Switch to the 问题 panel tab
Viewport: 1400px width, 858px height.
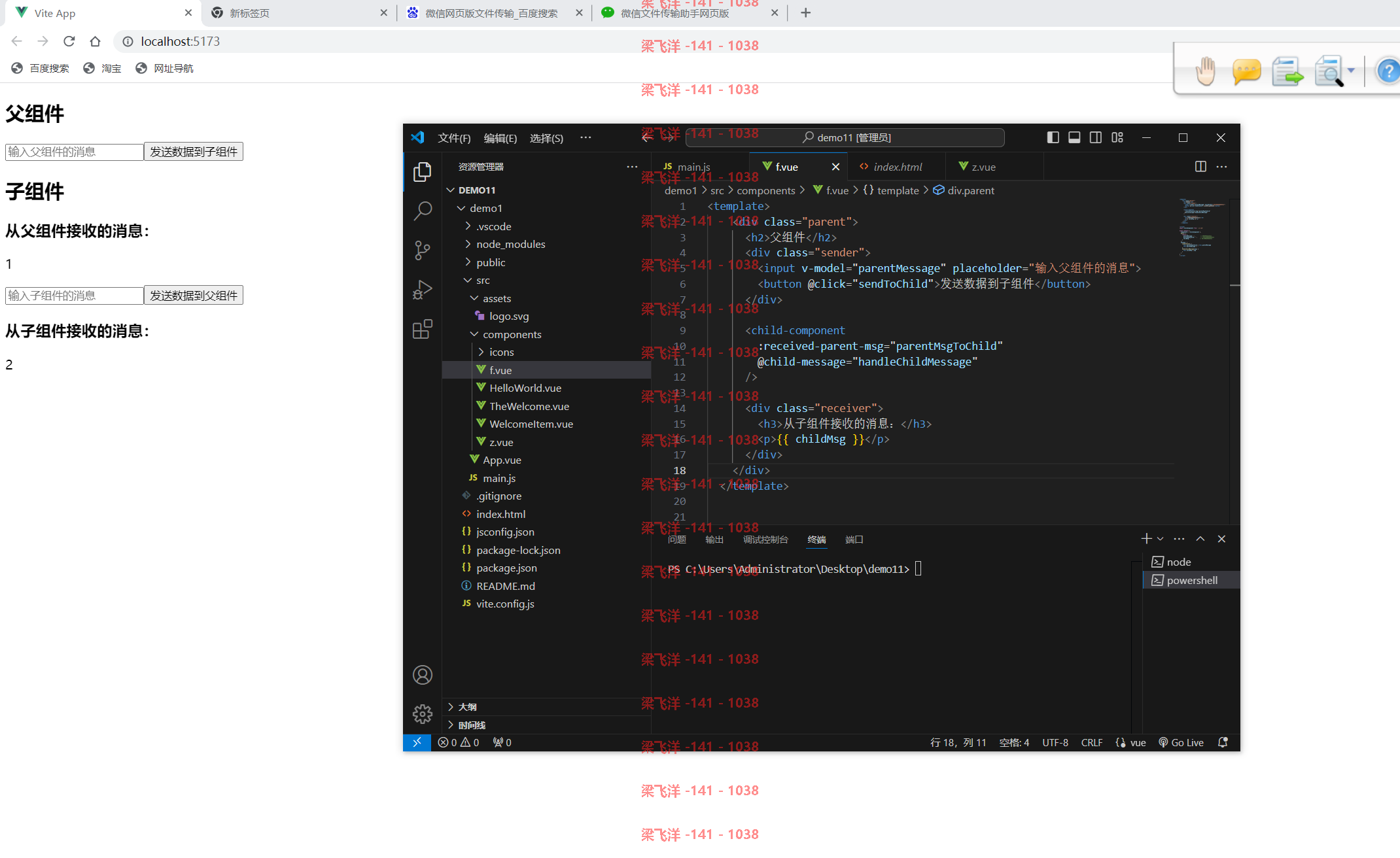tap(677, 540)
